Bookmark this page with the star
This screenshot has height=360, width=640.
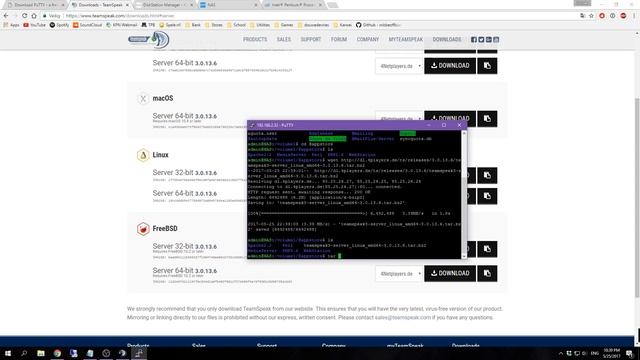pos(591,16)
